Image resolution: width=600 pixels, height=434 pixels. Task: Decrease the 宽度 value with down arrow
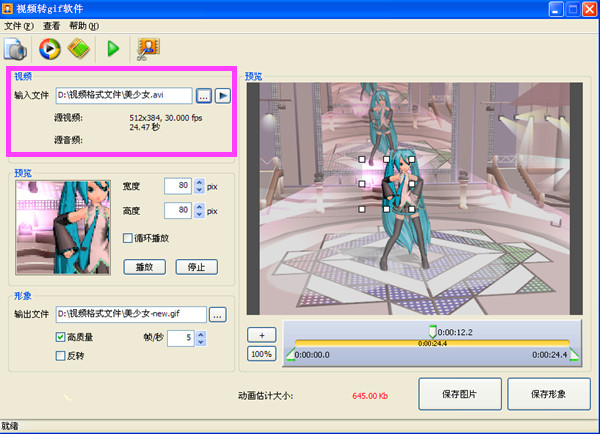(199, 190)
